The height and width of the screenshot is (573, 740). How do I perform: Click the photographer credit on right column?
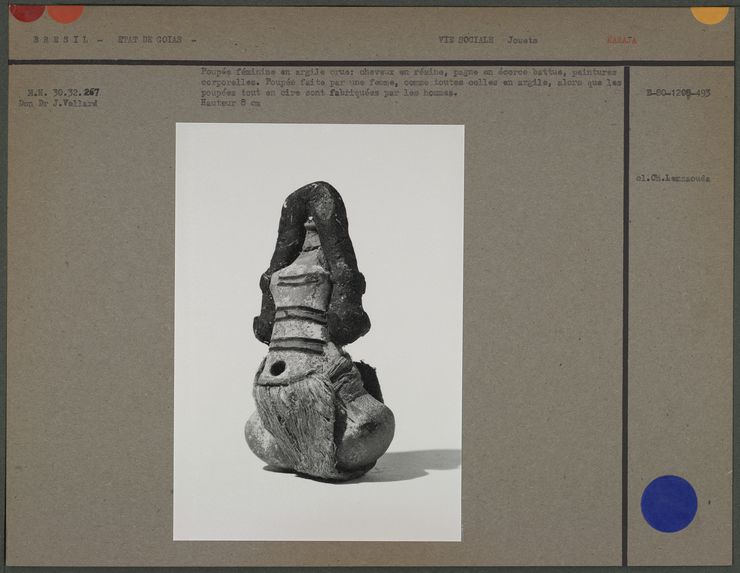pos(672,178)
